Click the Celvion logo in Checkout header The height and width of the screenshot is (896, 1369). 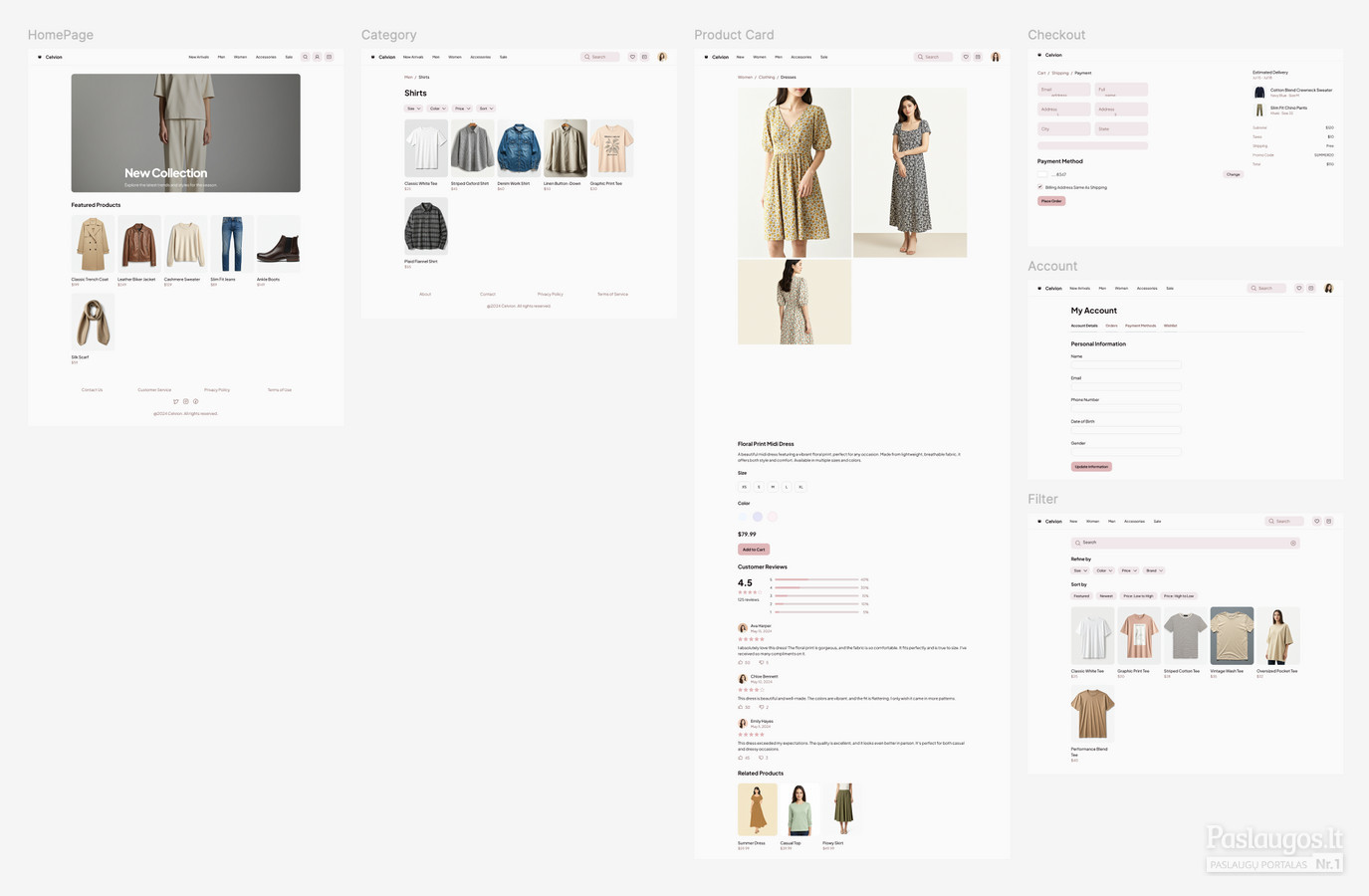click(x=1049, y=55)
